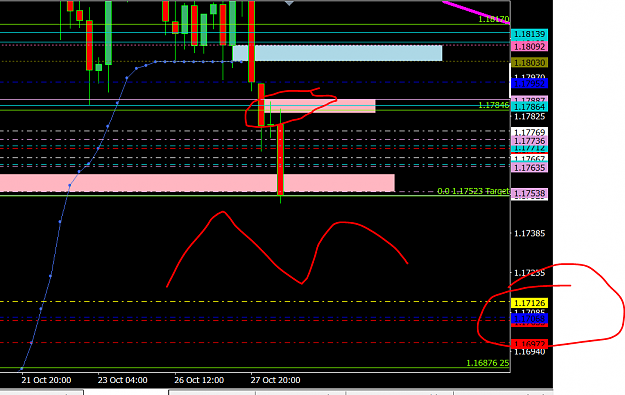Select the magenta trend line at top right
Viewport: 625px width, 395px height.
point(476,12)
